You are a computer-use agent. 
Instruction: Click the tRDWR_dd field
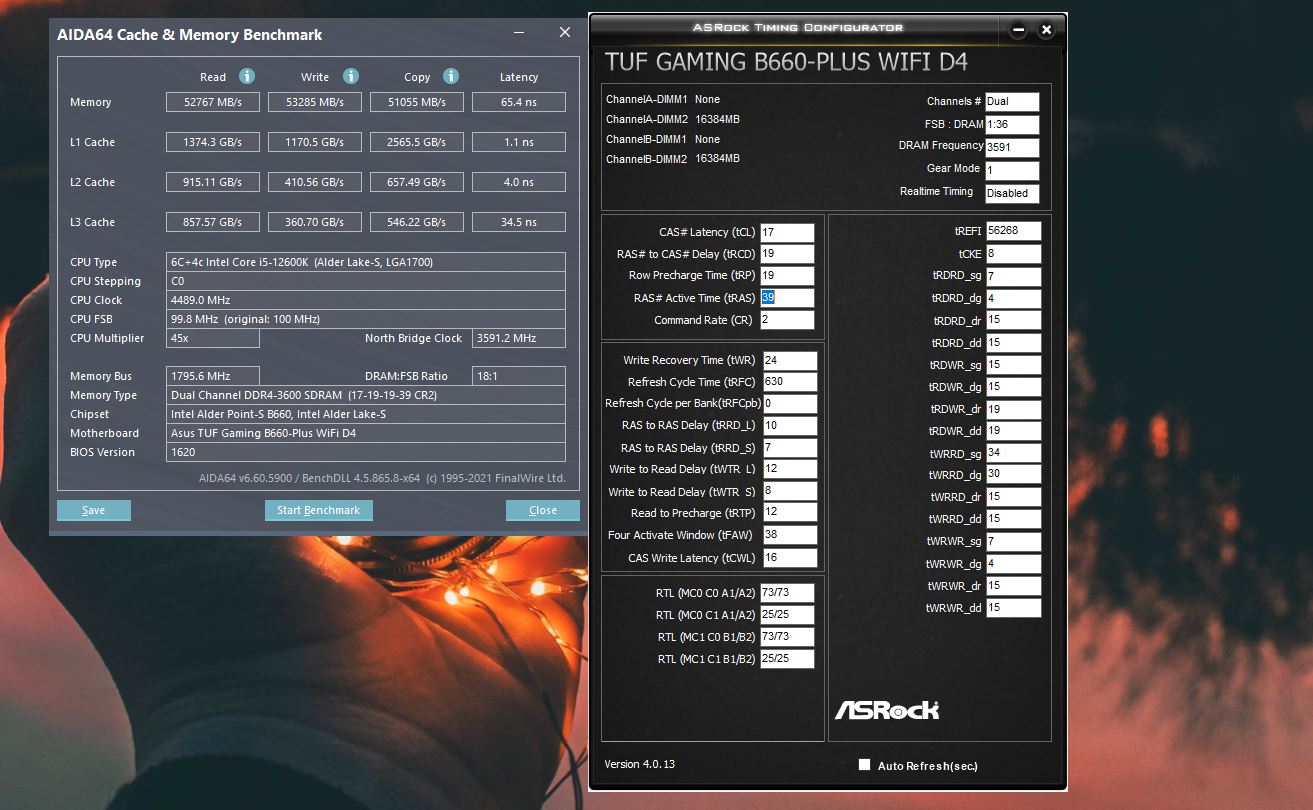coord(1014,431)
